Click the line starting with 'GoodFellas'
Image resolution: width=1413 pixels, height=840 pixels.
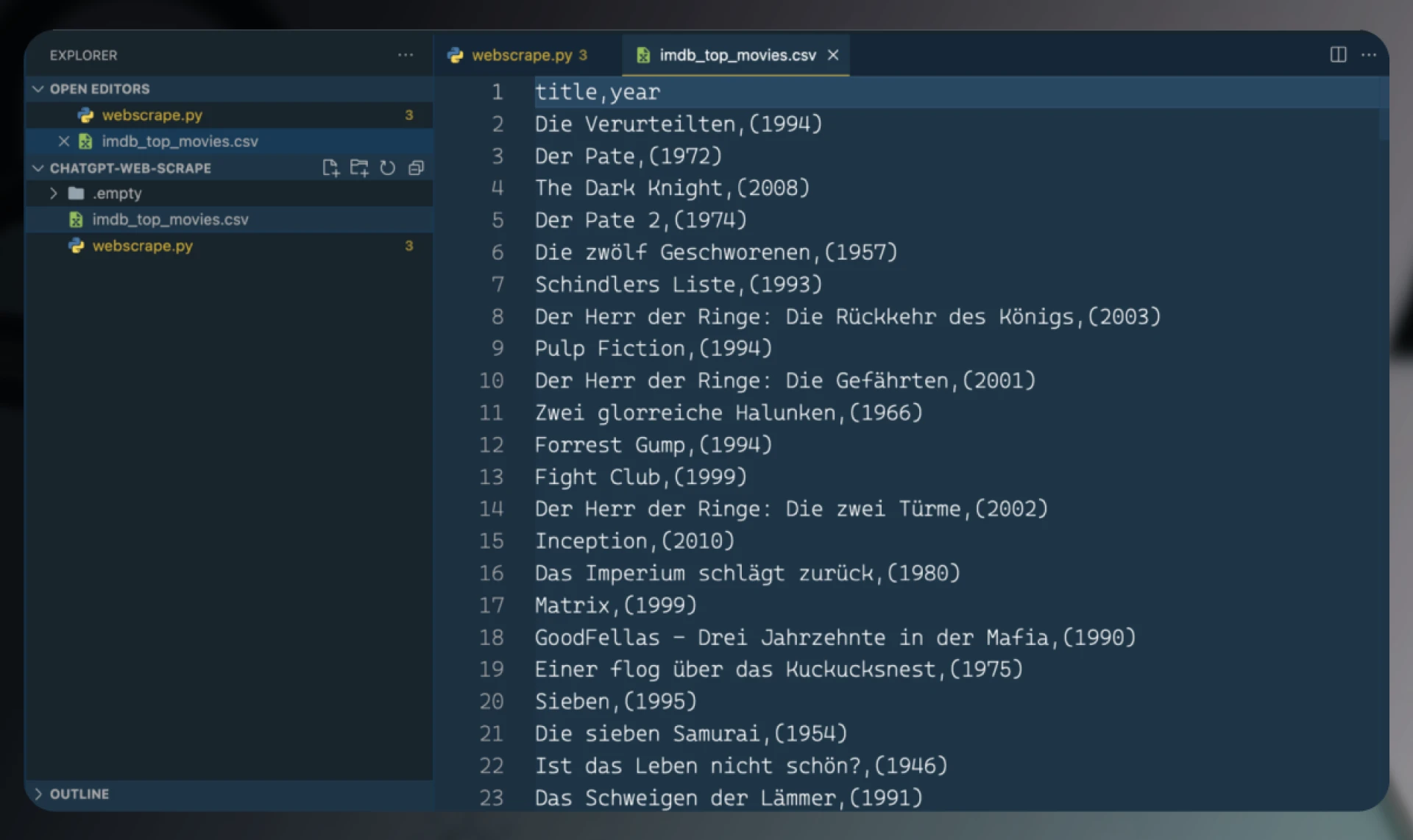click(835, 637)
